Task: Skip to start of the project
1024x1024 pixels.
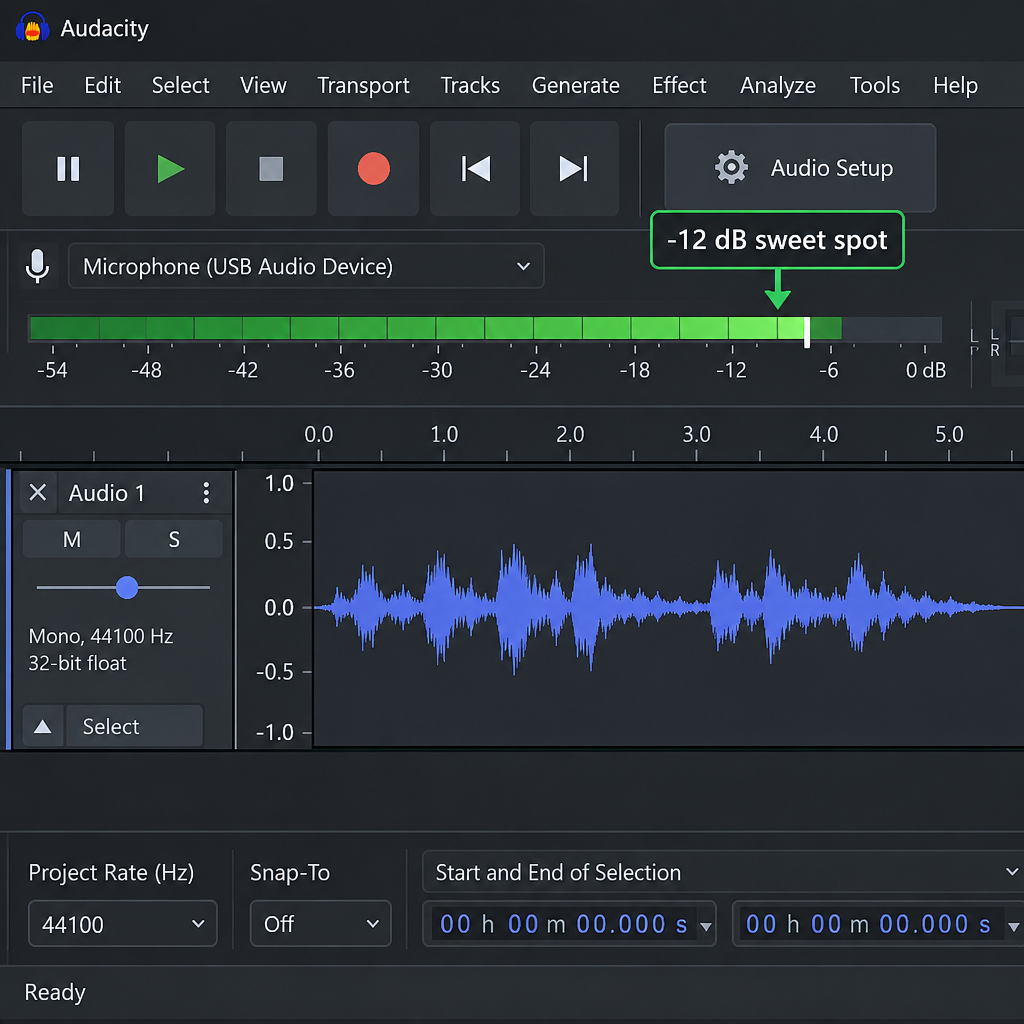Action: [x=475, y=168]
